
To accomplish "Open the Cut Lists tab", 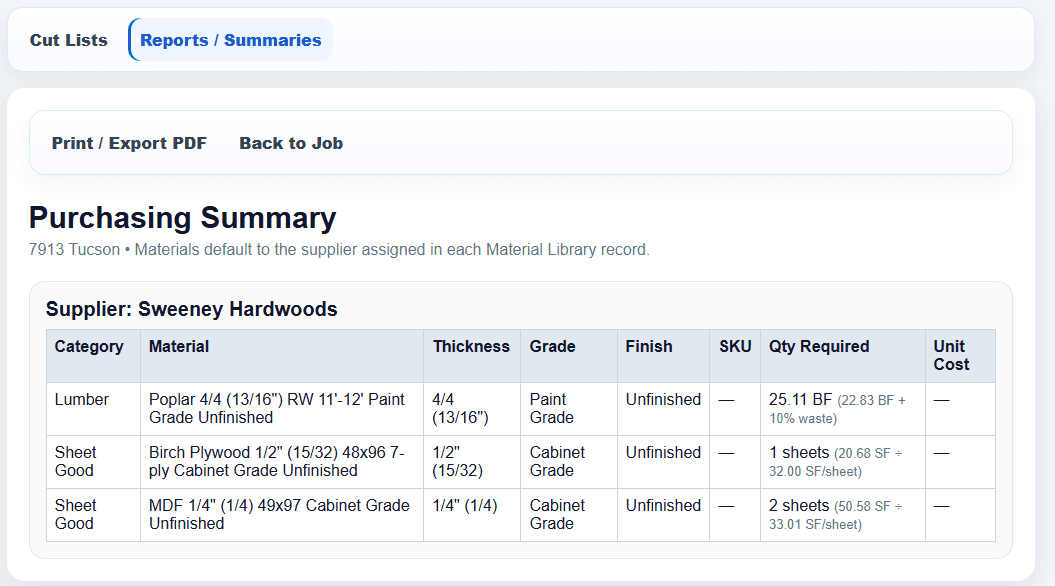I will (x=69, y=40).
